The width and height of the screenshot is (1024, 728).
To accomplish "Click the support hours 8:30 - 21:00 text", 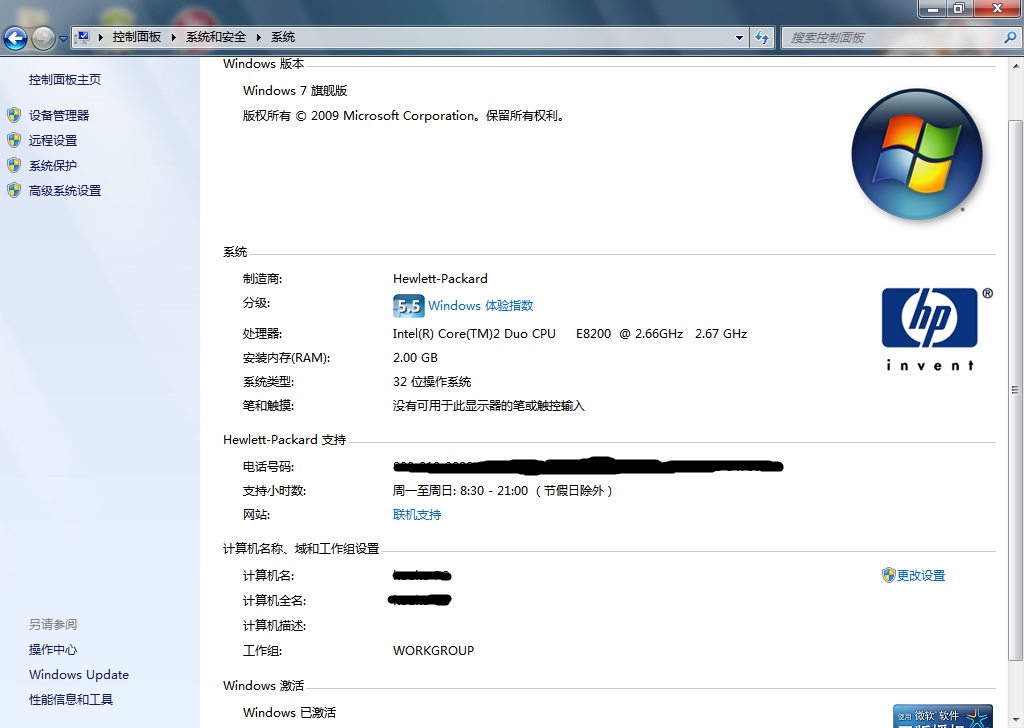I will coord(502,490).
